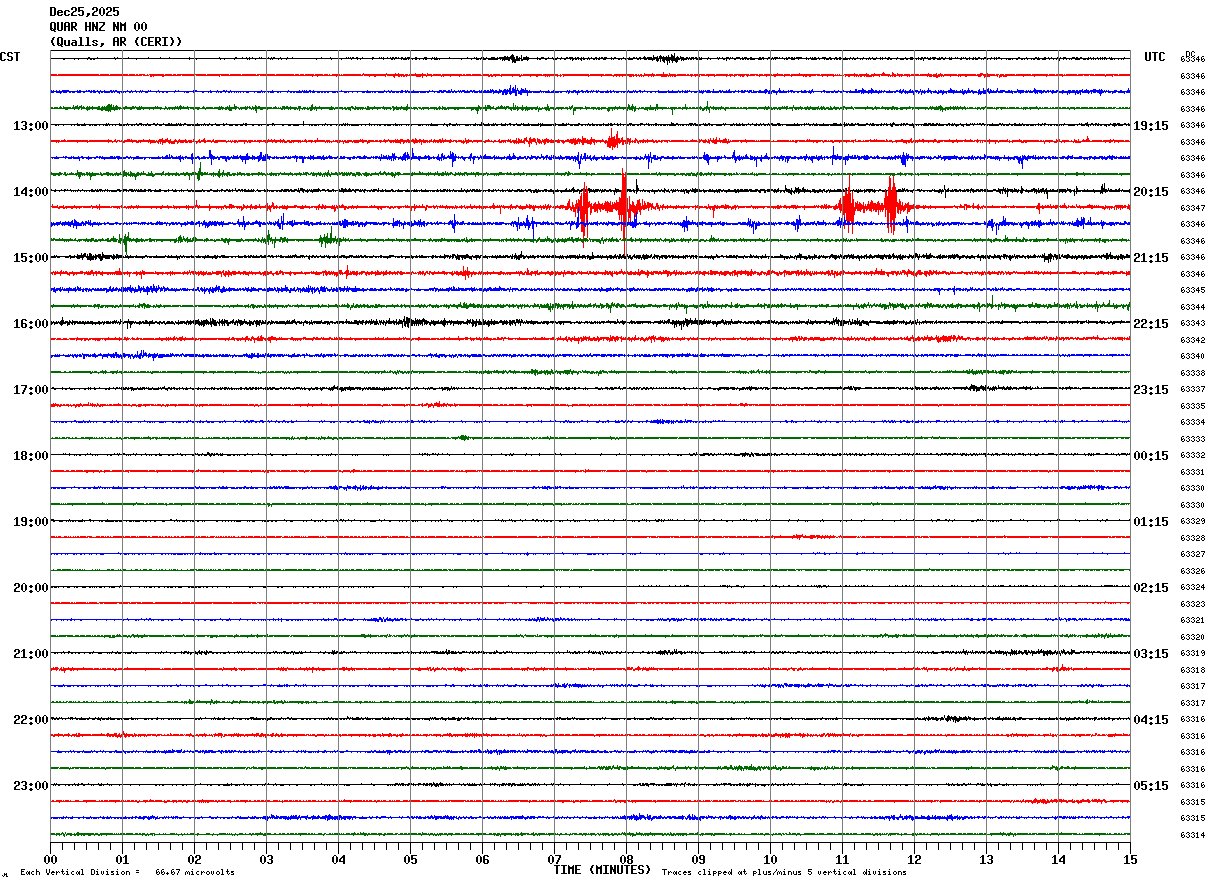Click the 'UTC' time zone label
Screen dimensions: 1210x886
click(x=1155, y=57)
